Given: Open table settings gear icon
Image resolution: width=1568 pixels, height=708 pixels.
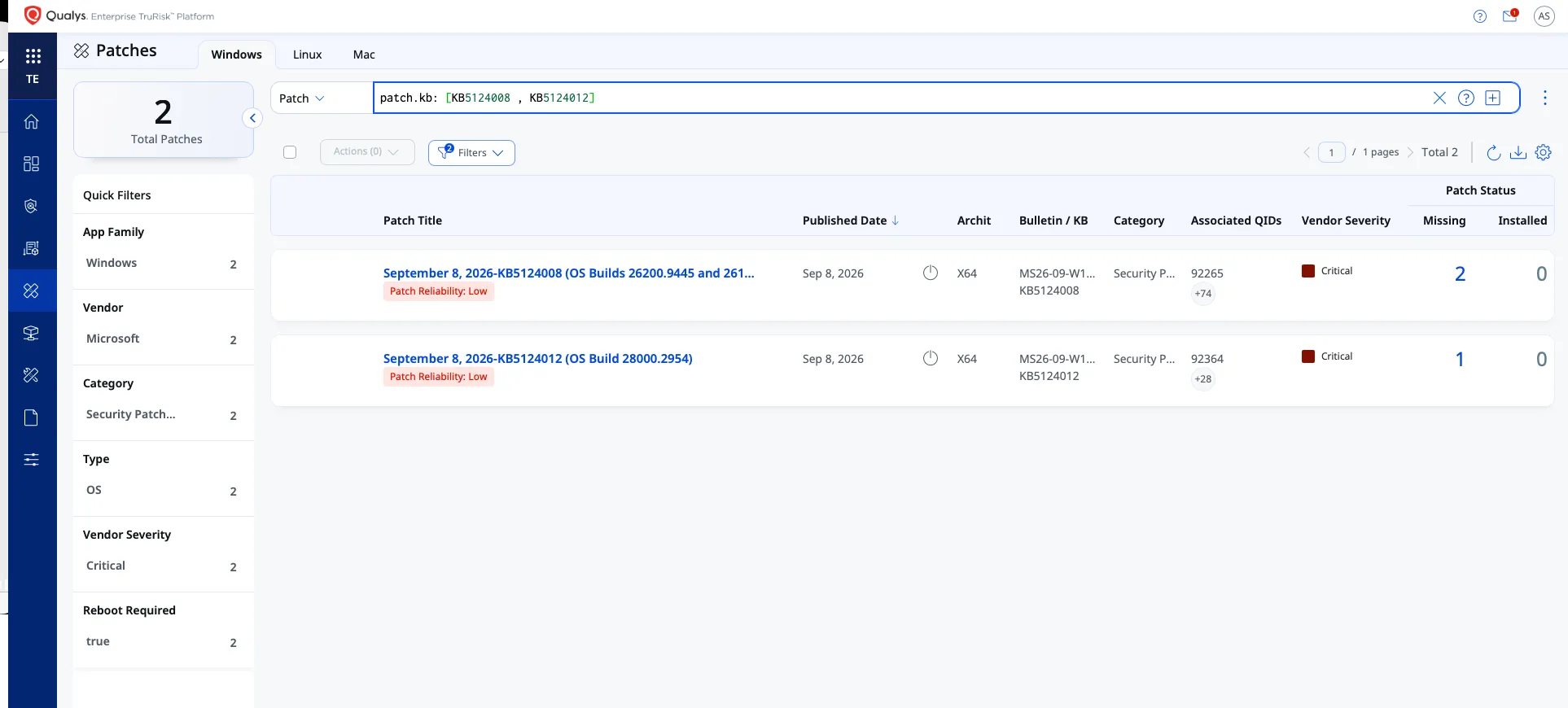Looking at the screenshot, I should click(1543, 152).
